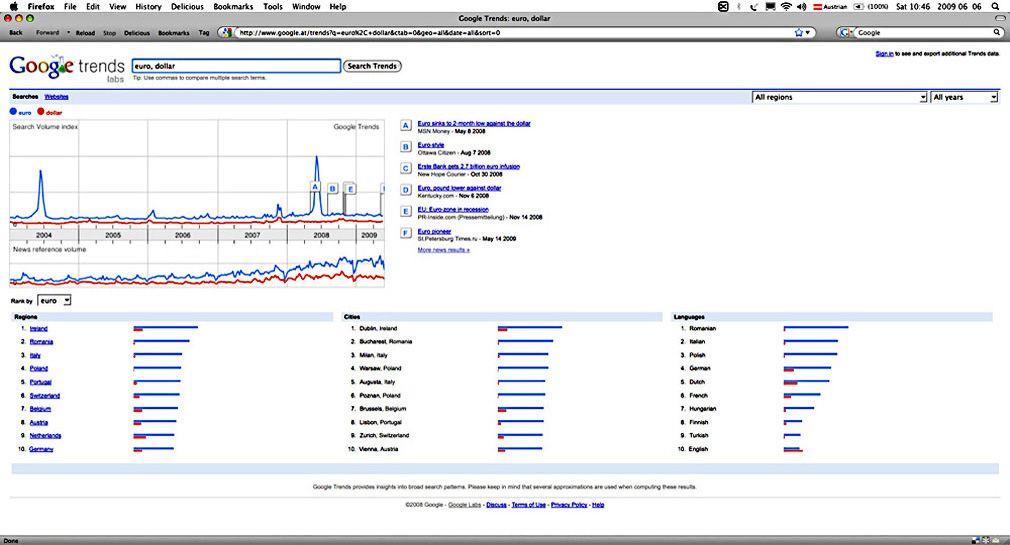Click chart flag marker A
This screenshot has height=545, width=1010.
tap(315, 187)
